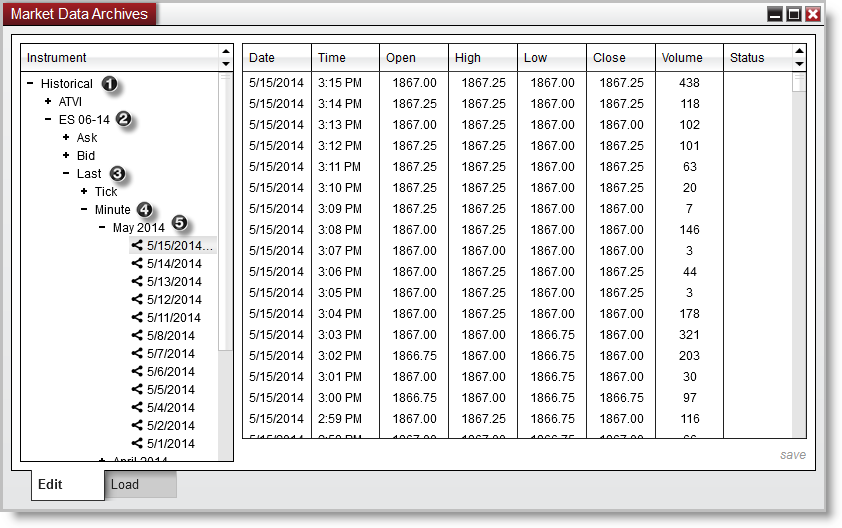
Task: Click share icon beside 5/4/2014
Action: (137, 407)
